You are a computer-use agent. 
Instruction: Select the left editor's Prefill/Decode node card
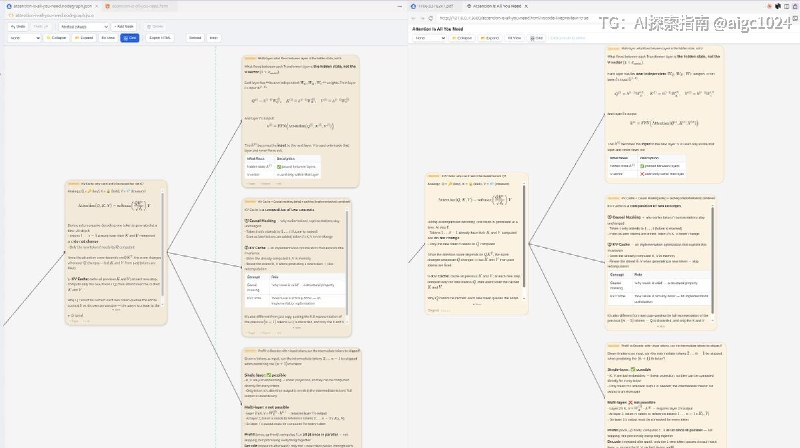coord(302,398)
